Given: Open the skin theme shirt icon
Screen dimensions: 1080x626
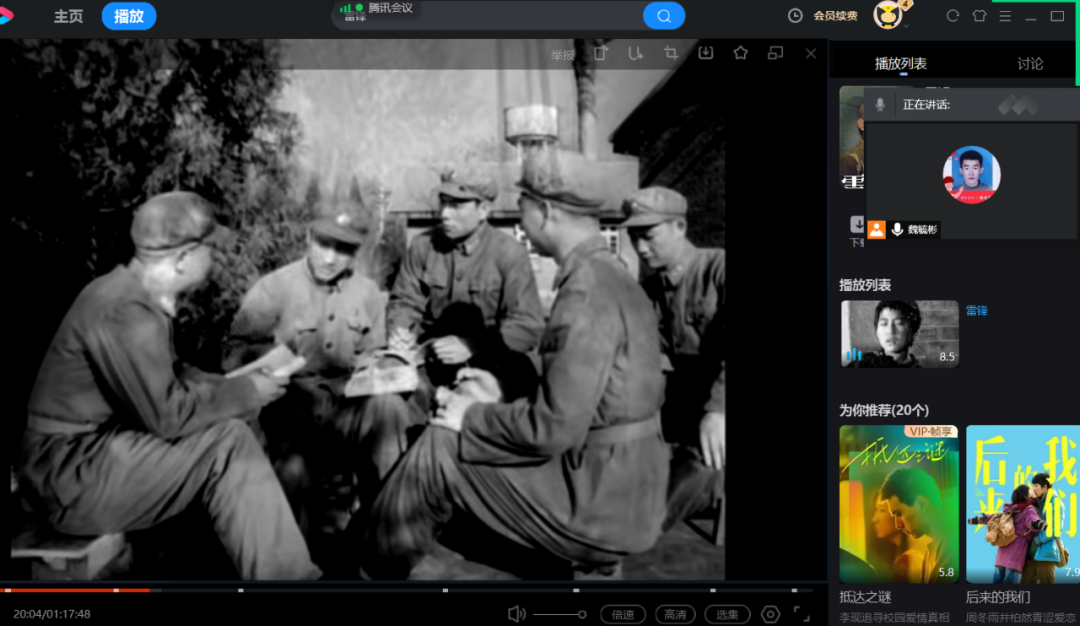Looking at the screenshot, I should pyautogui.click(x=979, y=16).
